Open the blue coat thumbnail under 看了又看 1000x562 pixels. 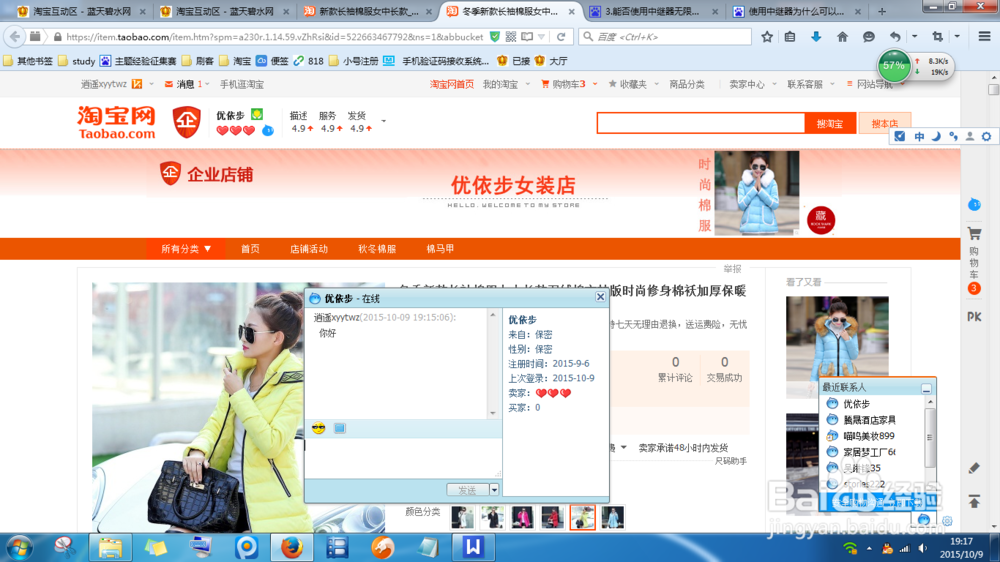coord(837,346)
